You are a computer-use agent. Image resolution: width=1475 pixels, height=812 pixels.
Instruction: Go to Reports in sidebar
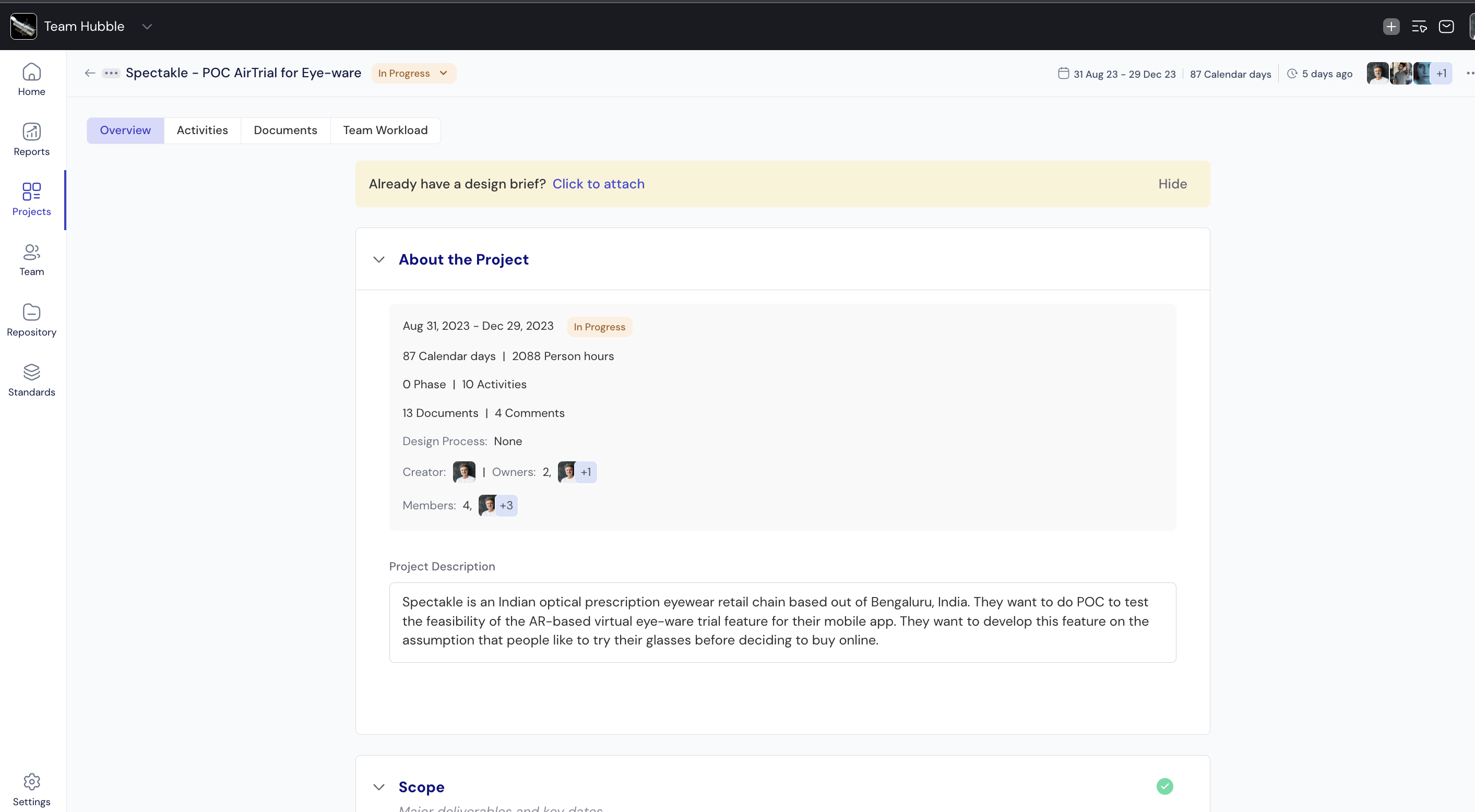pyautogui.click(x=31, y=139)
